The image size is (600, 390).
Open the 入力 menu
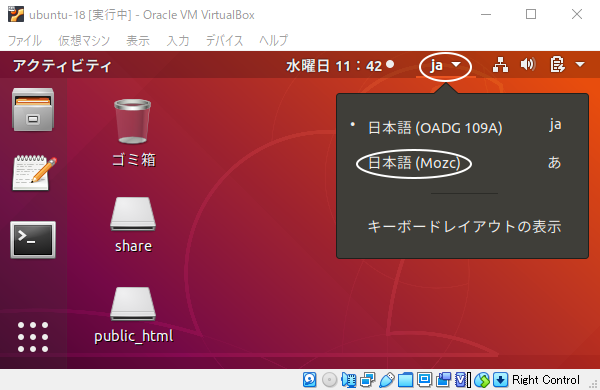click(178, 41)
